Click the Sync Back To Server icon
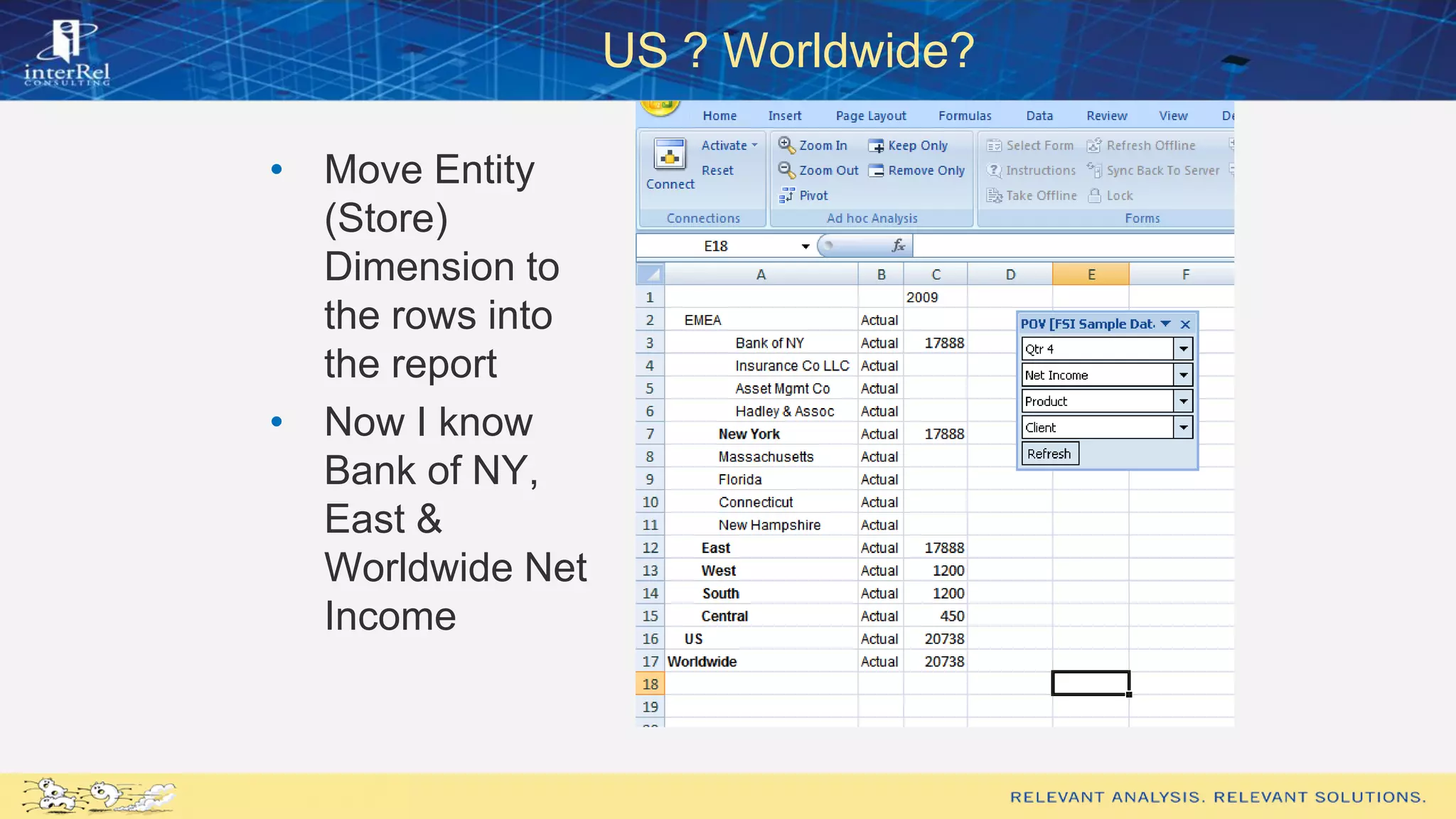 pyautogui.click(x=1094, y=171)
